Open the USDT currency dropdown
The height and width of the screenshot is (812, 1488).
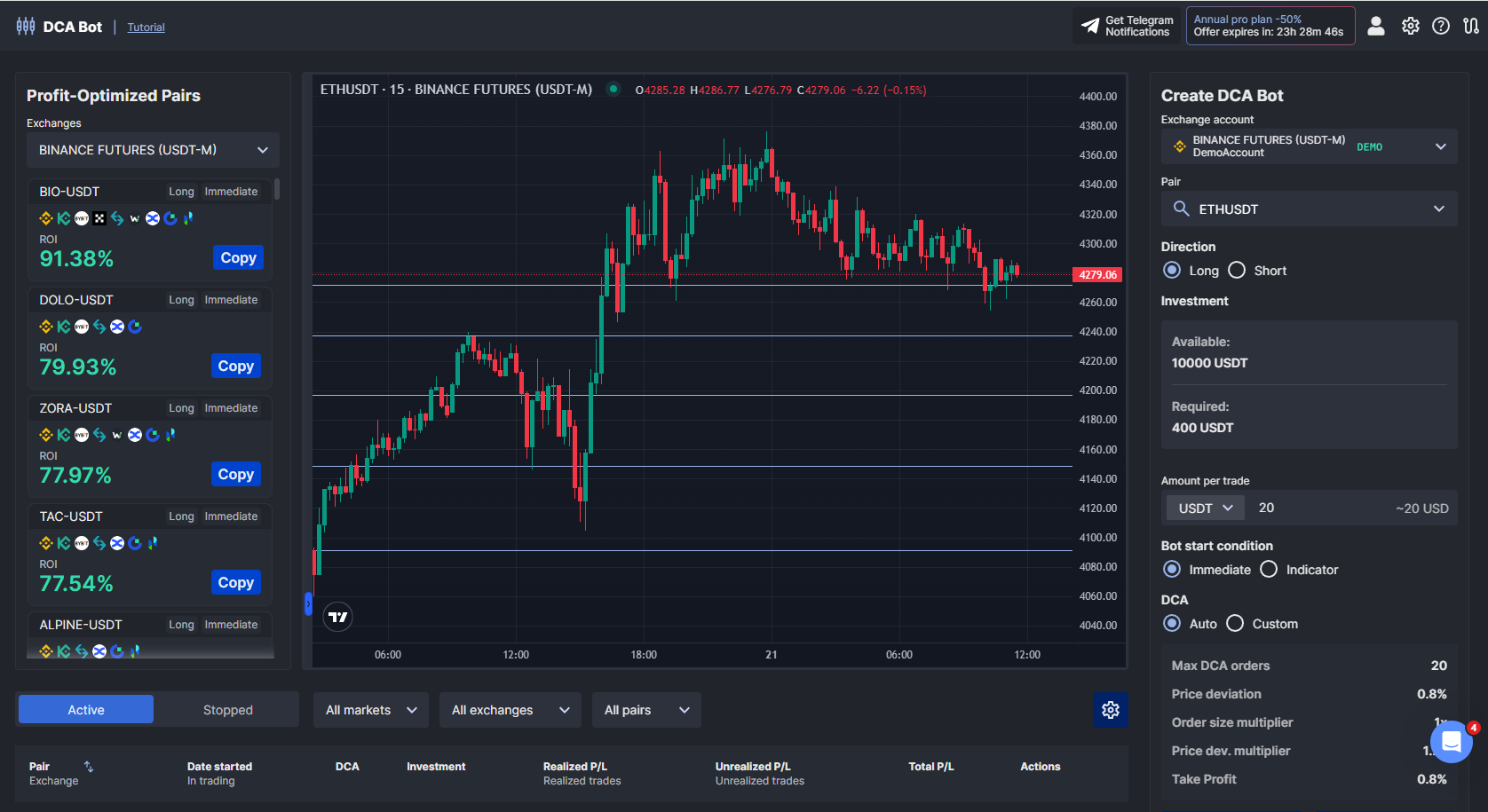point(1206,508)
